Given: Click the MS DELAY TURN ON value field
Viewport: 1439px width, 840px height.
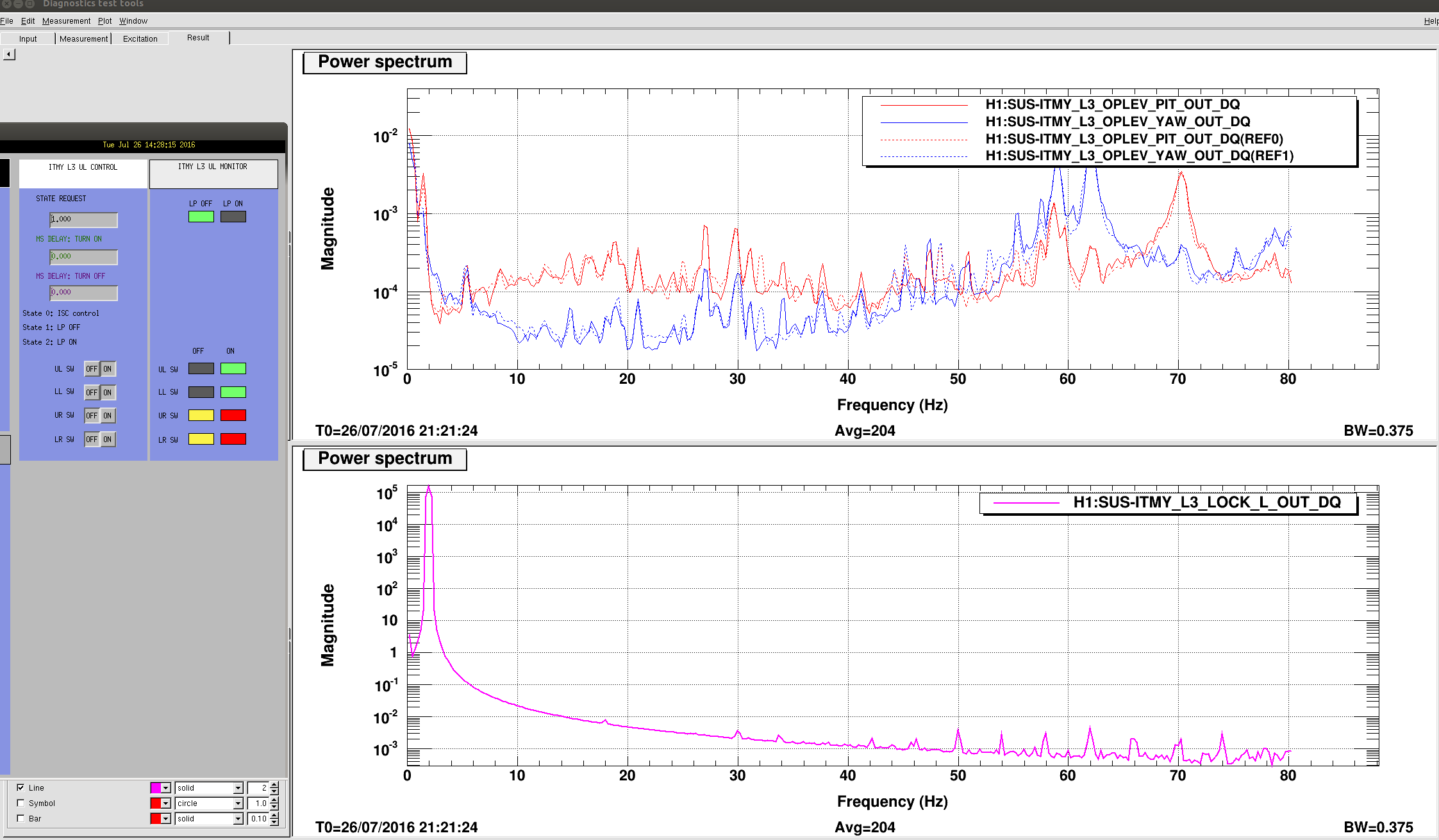Looking at the screenshot, I should 84,257.
